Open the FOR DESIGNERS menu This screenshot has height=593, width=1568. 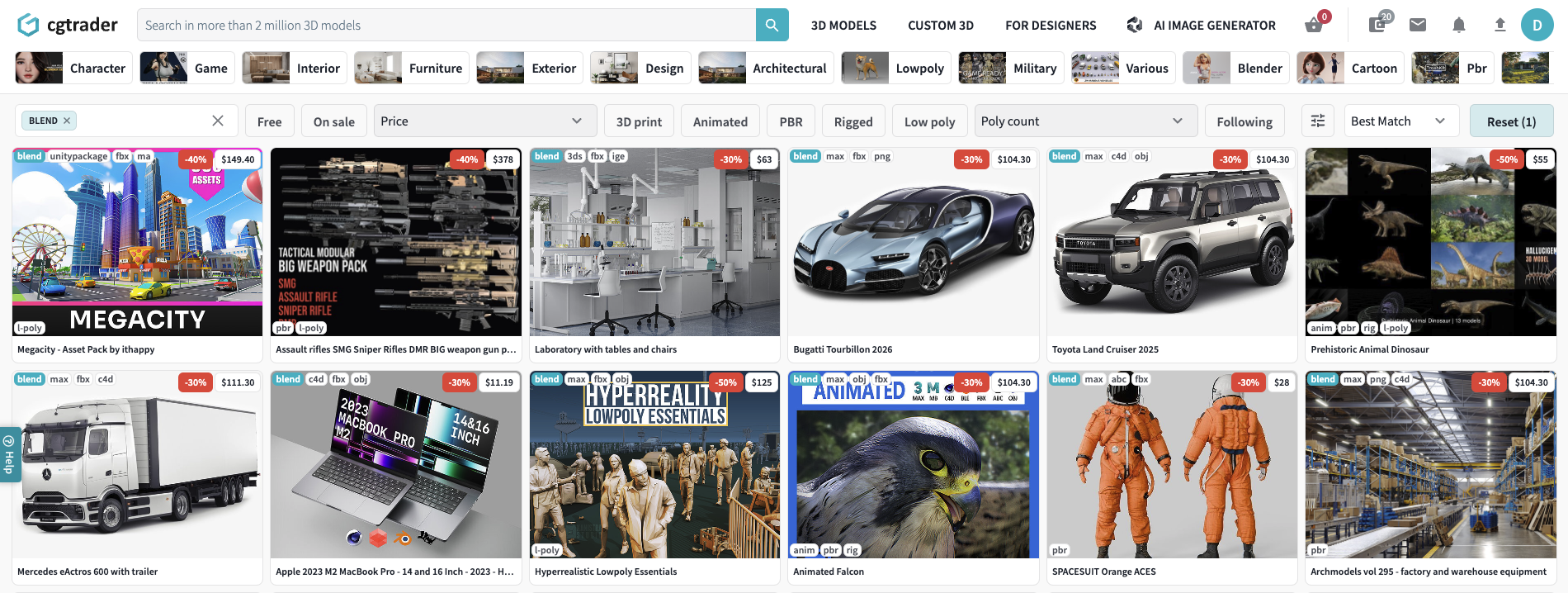(x=1051, y=26)
